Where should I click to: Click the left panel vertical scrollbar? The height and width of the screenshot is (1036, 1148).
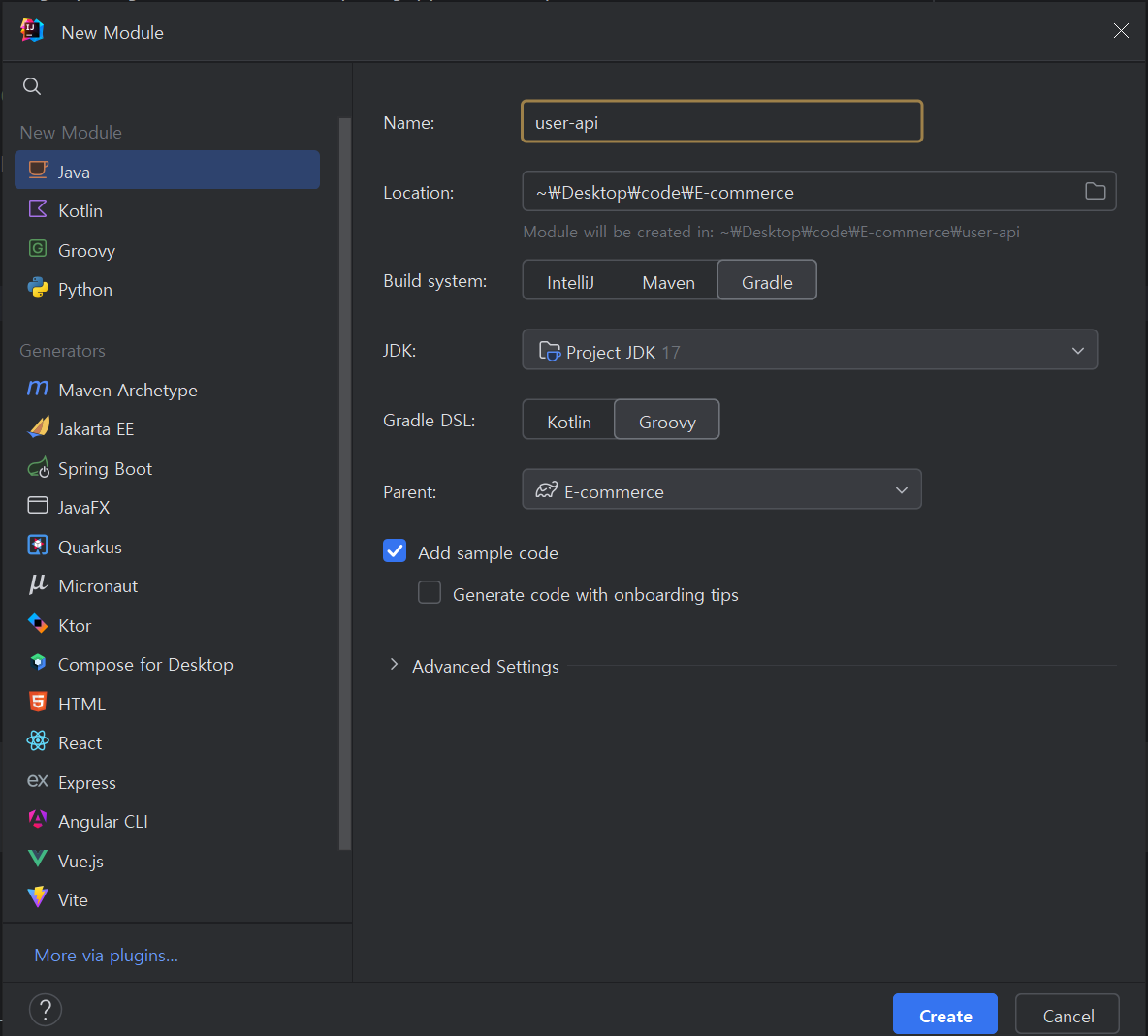345,483
